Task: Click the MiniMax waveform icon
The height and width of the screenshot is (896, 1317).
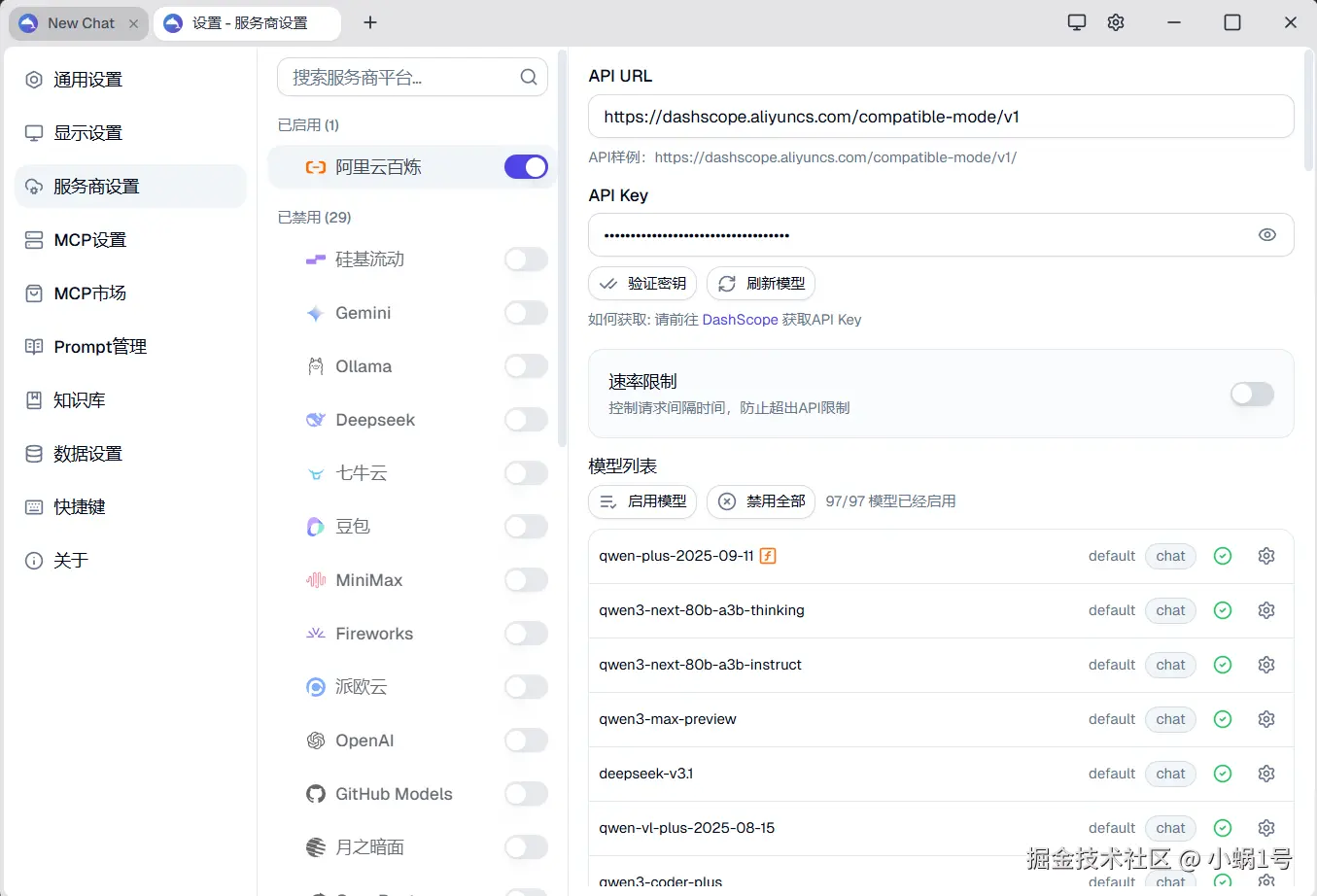Action: 316,580
